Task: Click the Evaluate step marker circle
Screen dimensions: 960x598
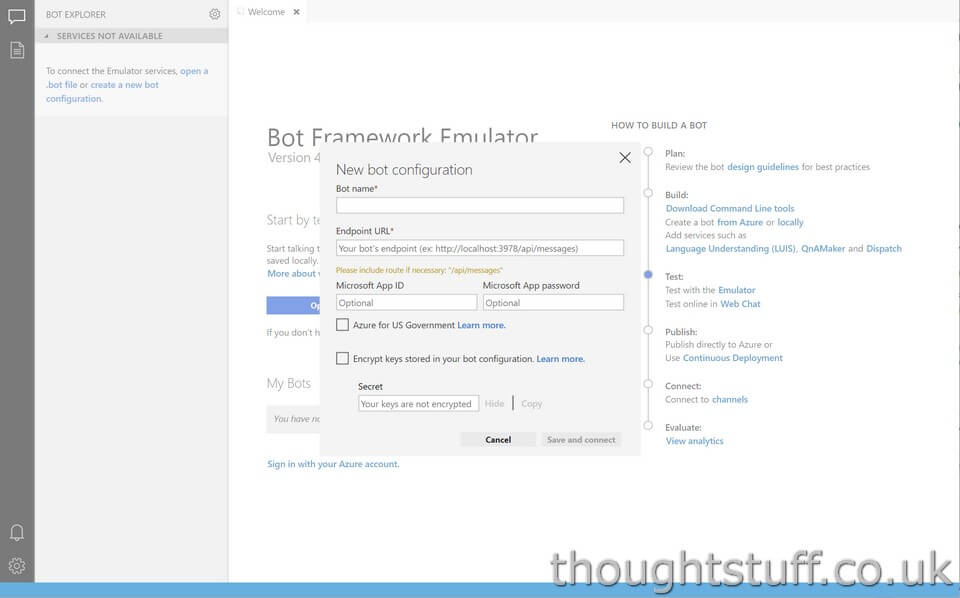Action: pyautogui.click(x=648, y=425)
